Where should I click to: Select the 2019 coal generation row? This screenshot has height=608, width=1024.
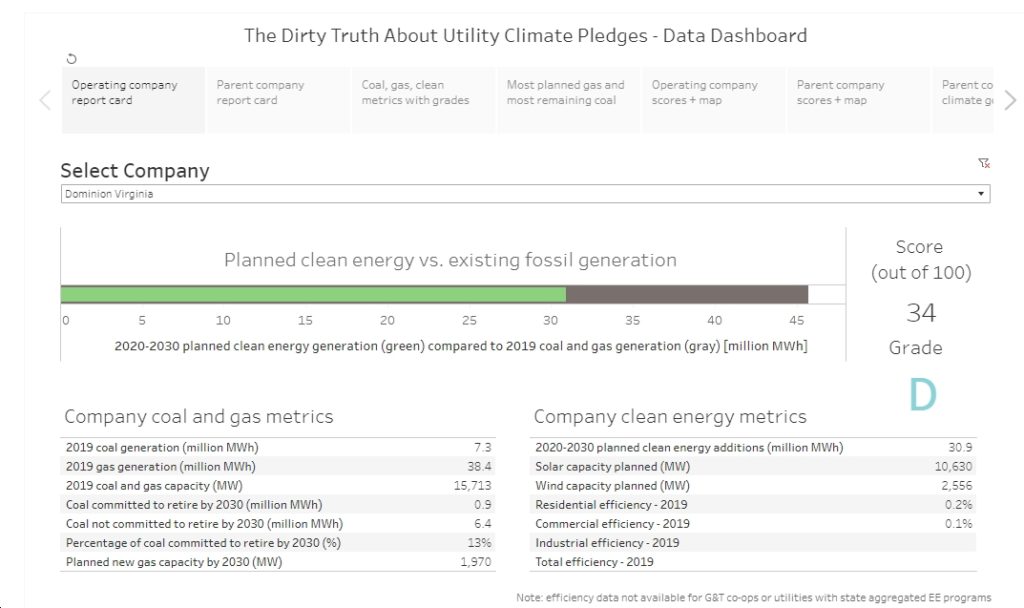[278, 447]
